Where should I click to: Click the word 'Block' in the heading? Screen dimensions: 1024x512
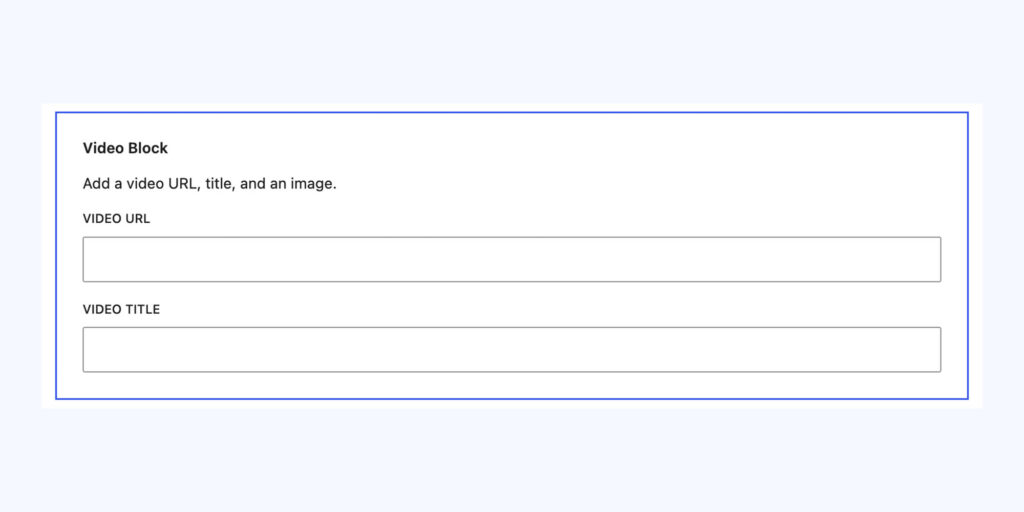point(148,148)
